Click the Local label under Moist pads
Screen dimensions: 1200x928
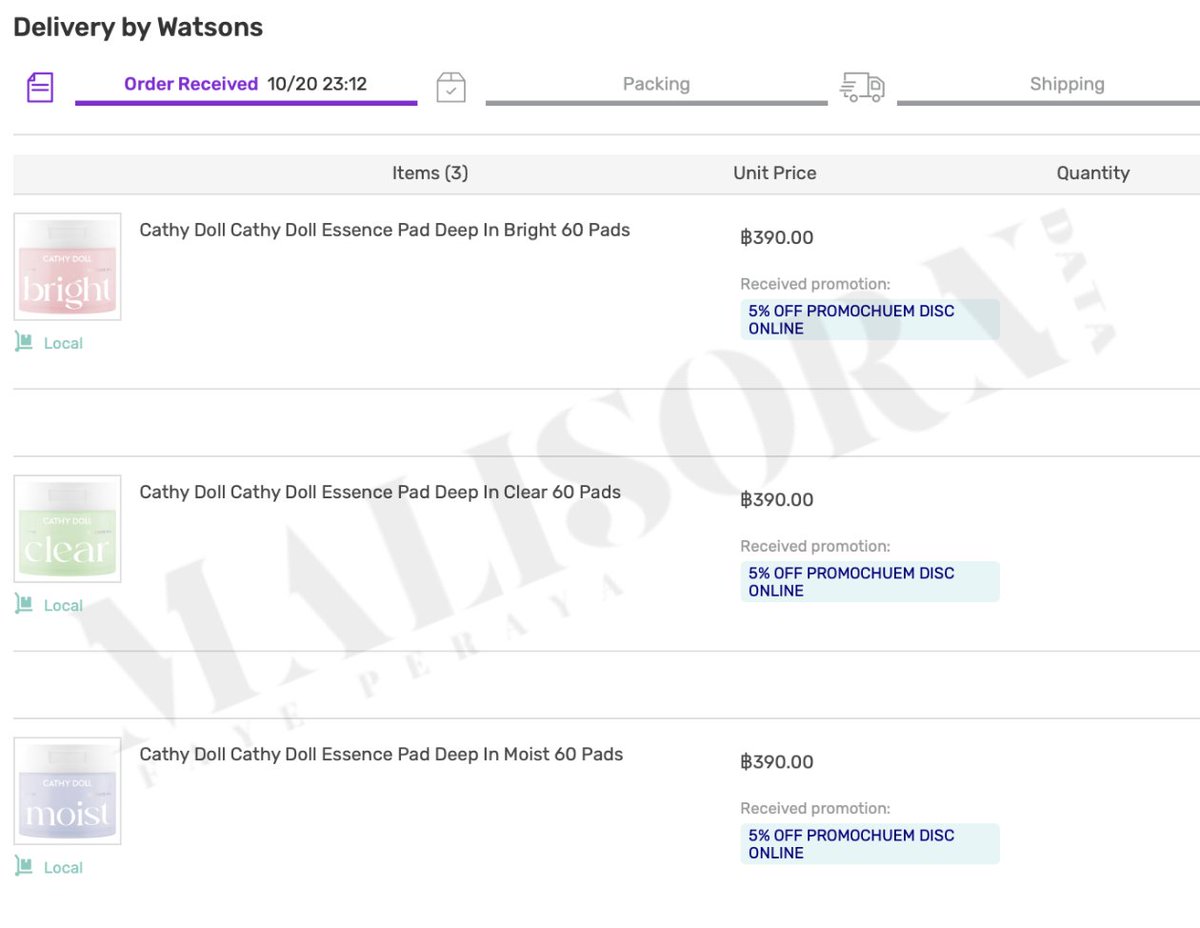(63, 867)
